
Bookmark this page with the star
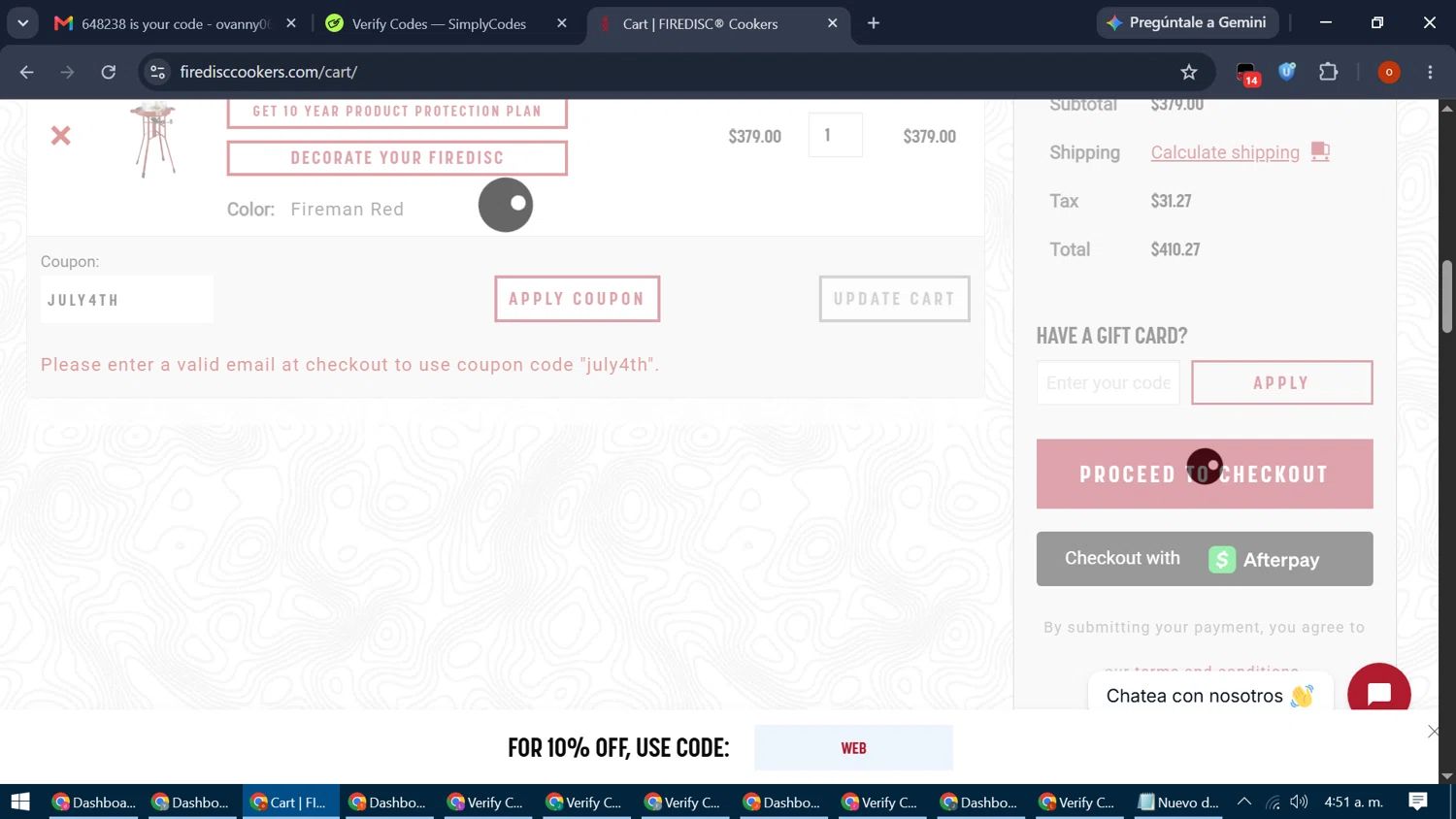(x=1189, y=72)
